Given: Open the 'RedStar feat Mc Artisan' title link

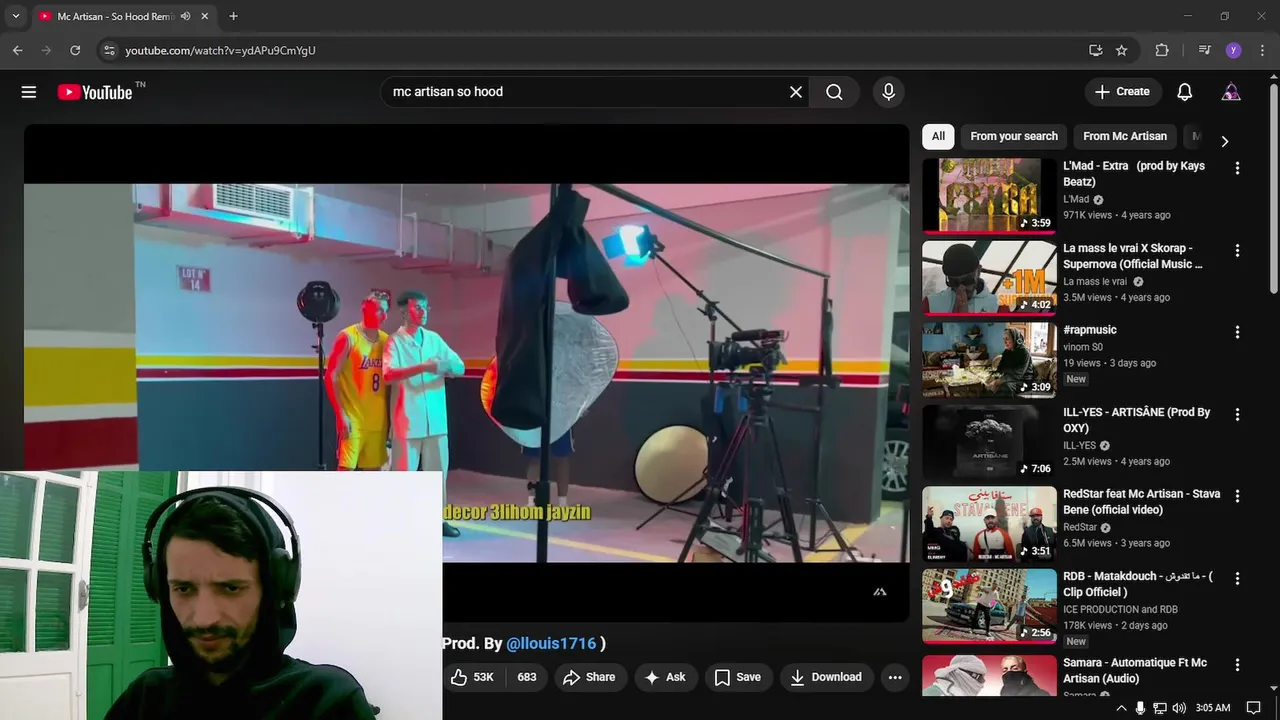Looking at the screenshot, I should pyautogui.click(x=1141, y=502).
